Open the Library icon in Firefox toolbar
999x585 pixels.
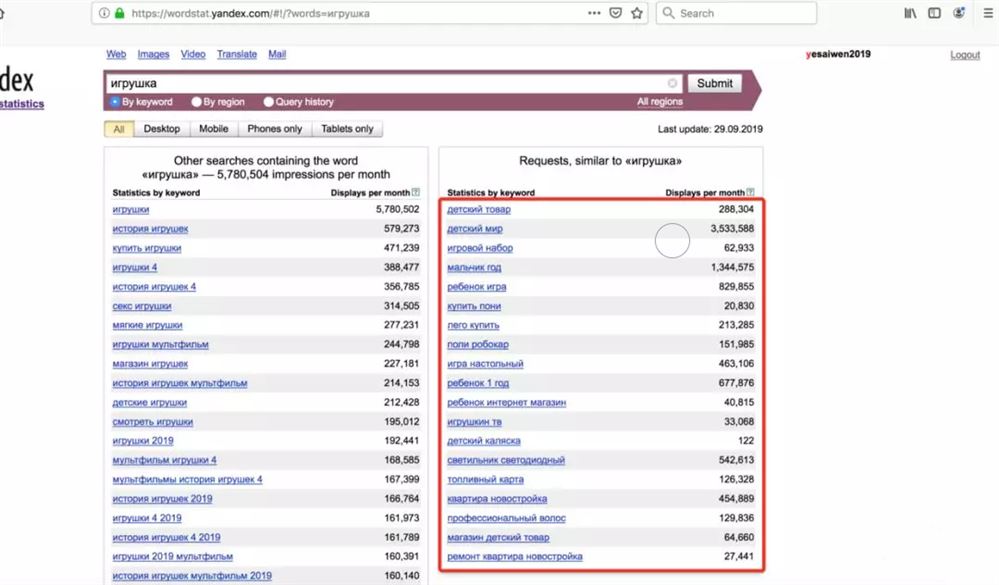tap(910, 13)
